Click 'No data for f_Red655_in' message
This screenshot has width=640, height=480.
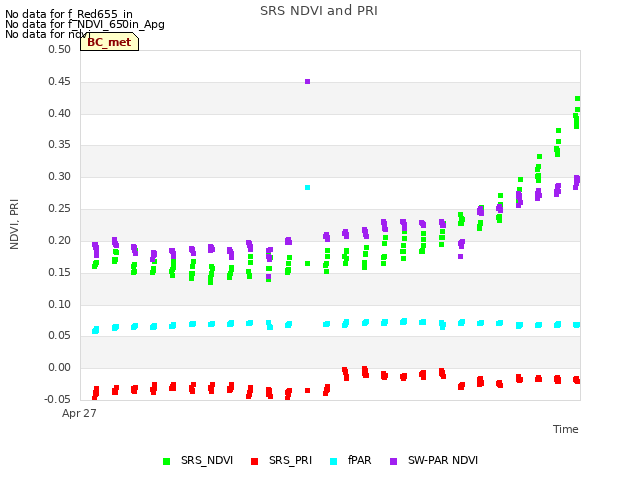69,14
